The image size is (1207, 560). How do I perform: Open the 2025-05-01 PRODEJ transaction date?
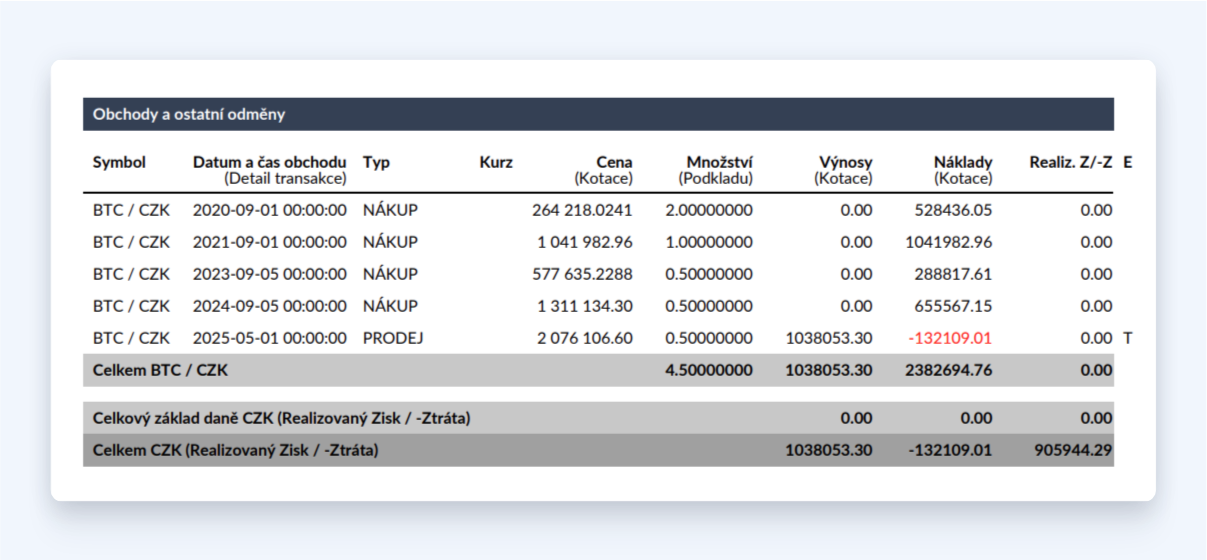270,338
